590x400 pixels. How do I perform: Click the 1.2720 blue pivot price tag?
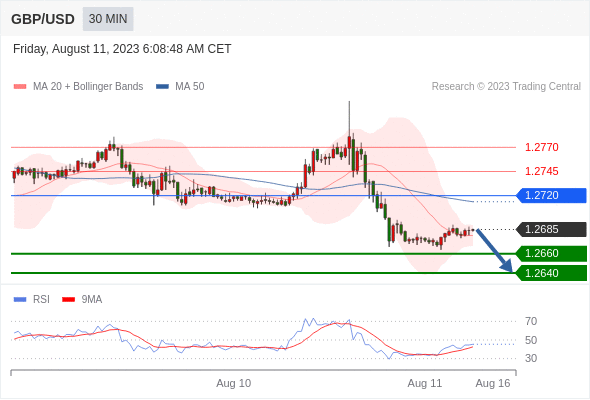(x=551, y=195)
